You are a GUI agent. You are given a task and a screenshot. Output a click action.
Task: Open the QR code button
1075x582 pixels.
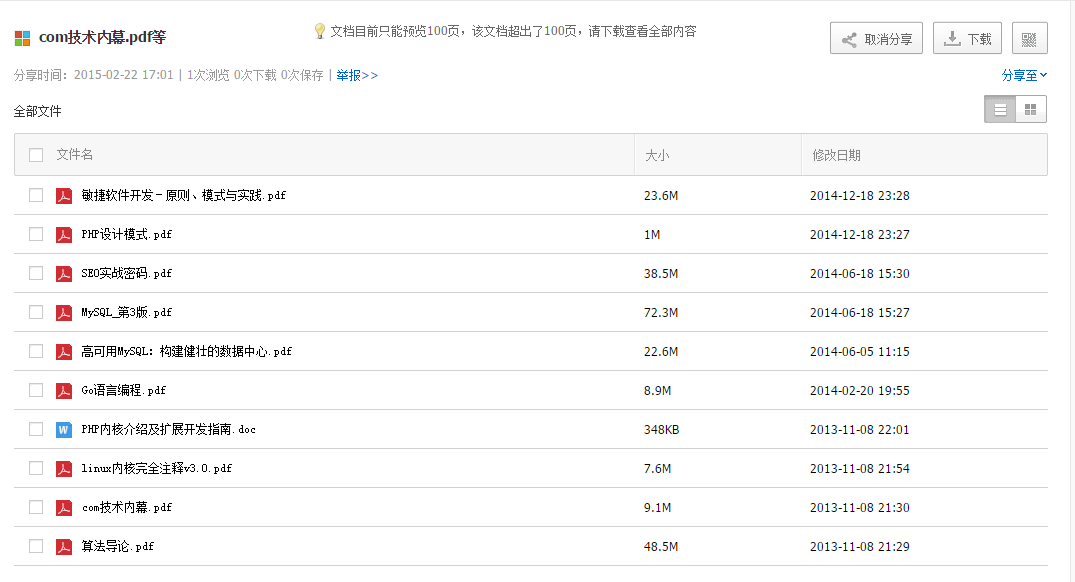pyautogui.click(x=1029, y=38)
